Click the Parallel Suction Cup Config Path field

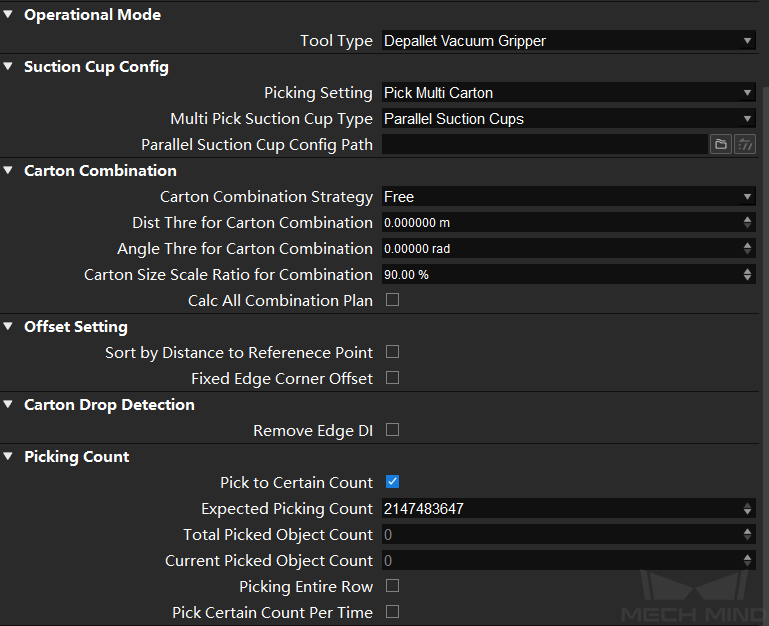(x=544, y=145)
